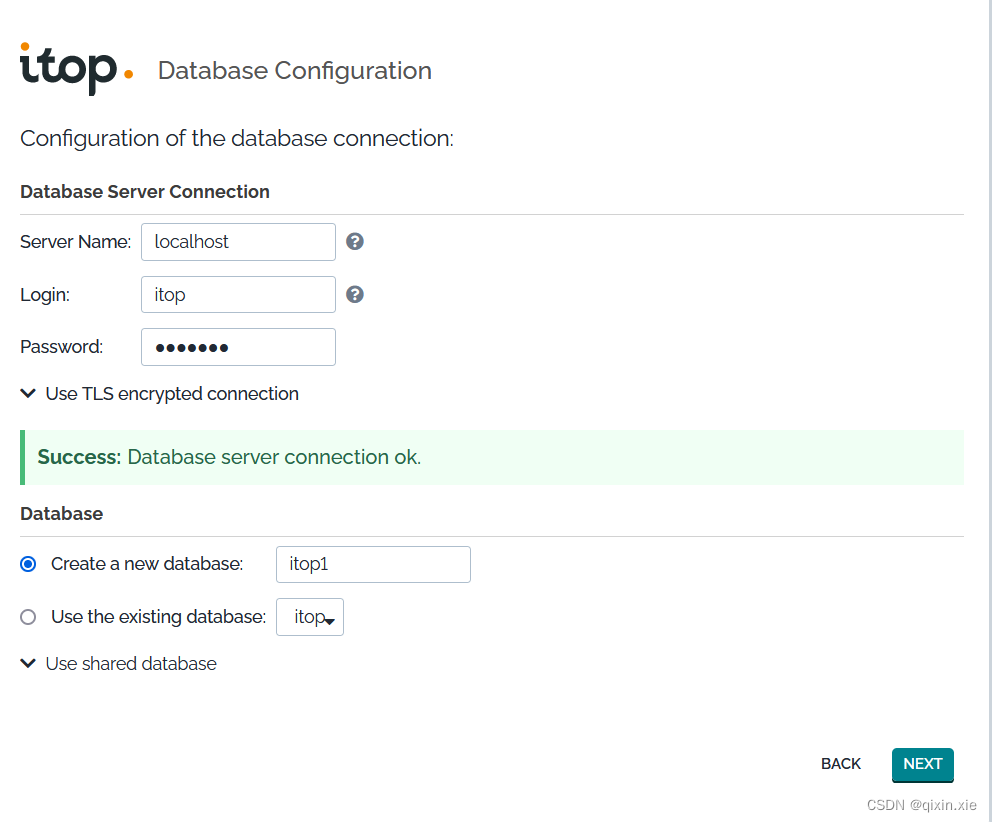Click the Success connection ok message
This screenshot has width=992, height=822.
coord(492,458)
